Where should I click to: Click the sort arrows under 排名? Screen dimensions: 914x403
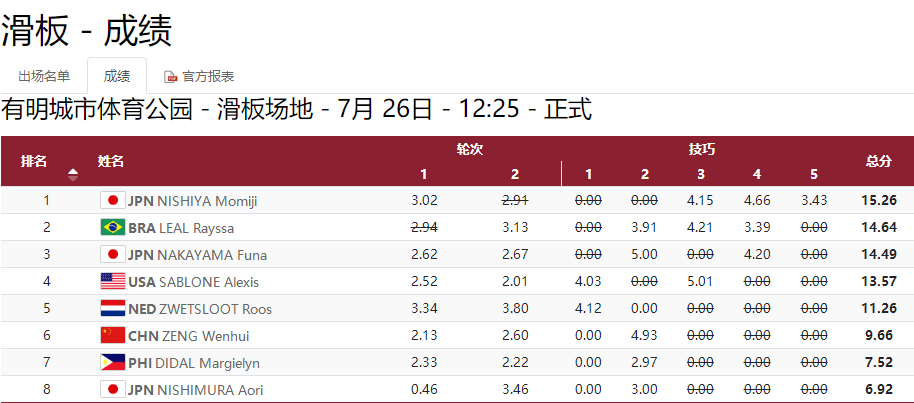73,174
